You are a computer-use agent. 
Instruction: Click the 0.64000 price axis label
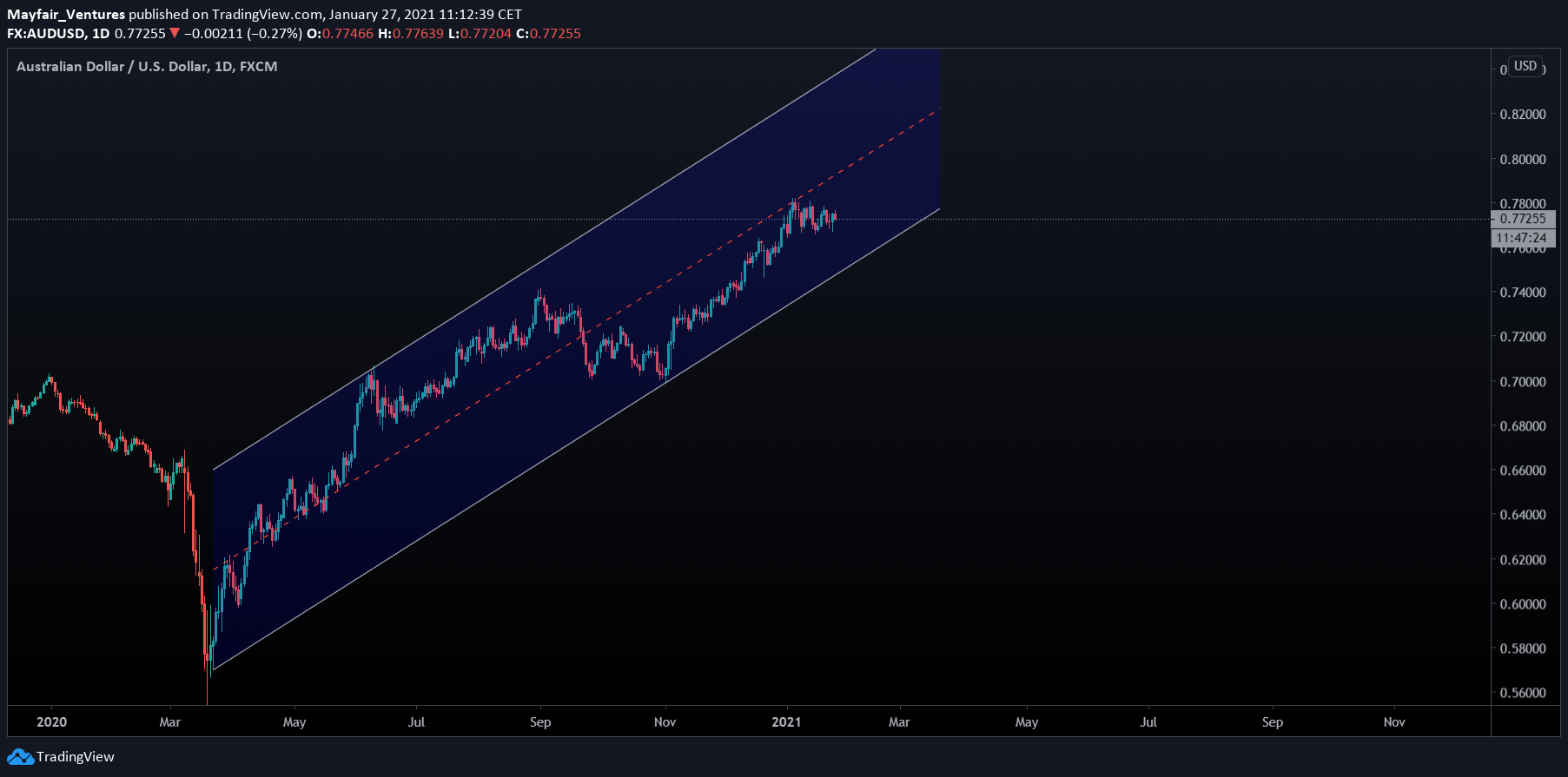1523,515
